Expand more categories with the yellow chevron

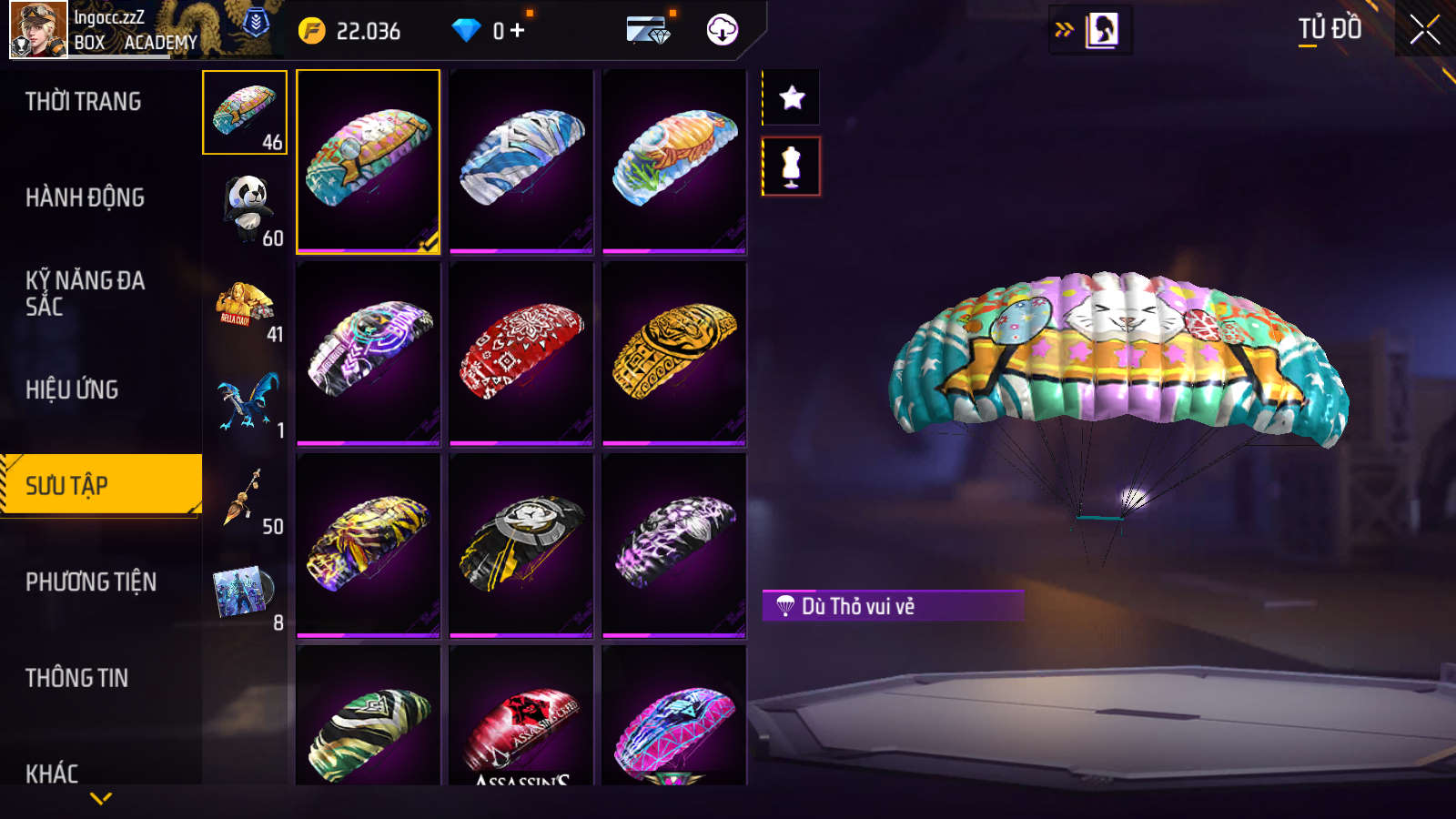click(101, 798)
